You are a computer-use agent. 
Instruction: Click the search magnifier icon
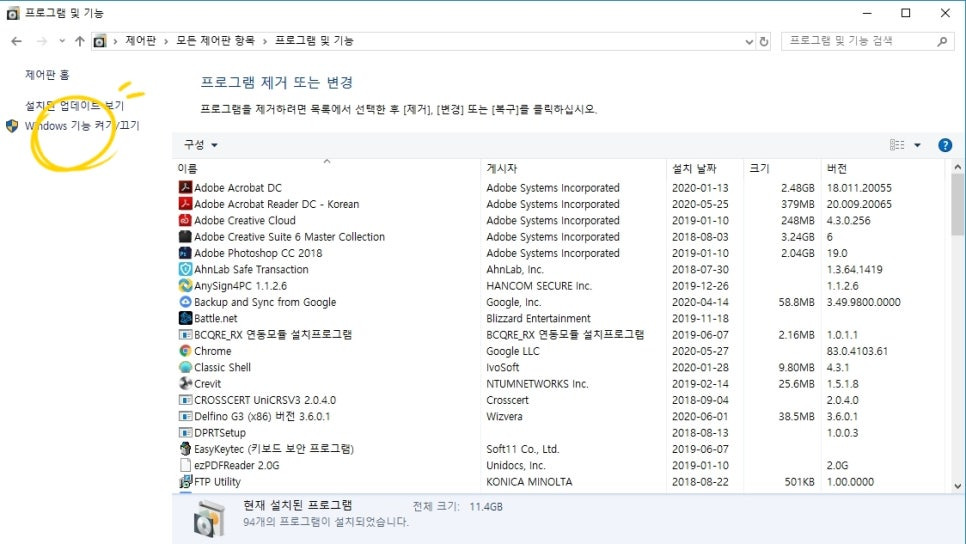click(x=942, y=41)
